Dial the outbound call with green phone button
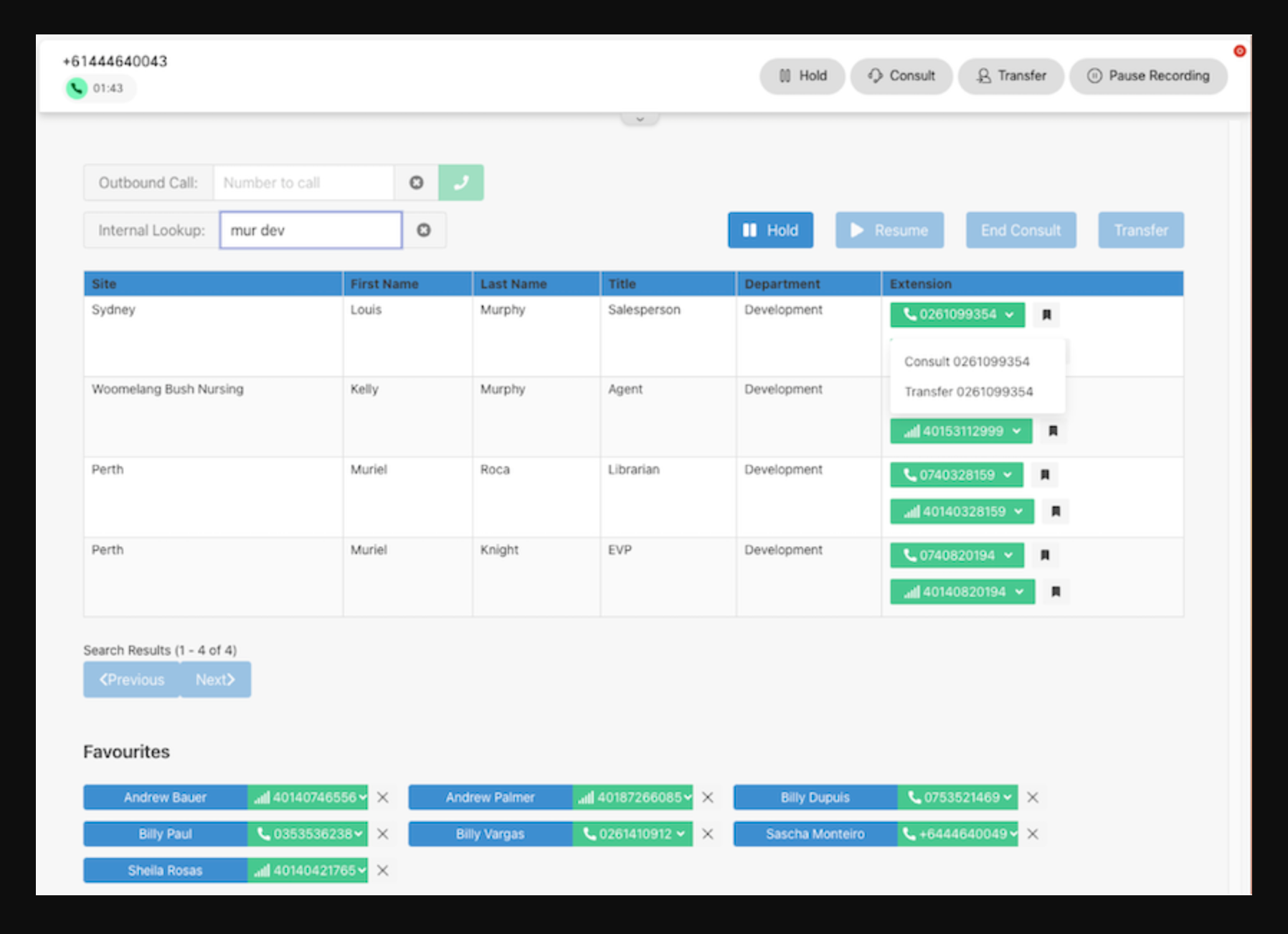Screen dimensions: 1288x934 [461, 183]
